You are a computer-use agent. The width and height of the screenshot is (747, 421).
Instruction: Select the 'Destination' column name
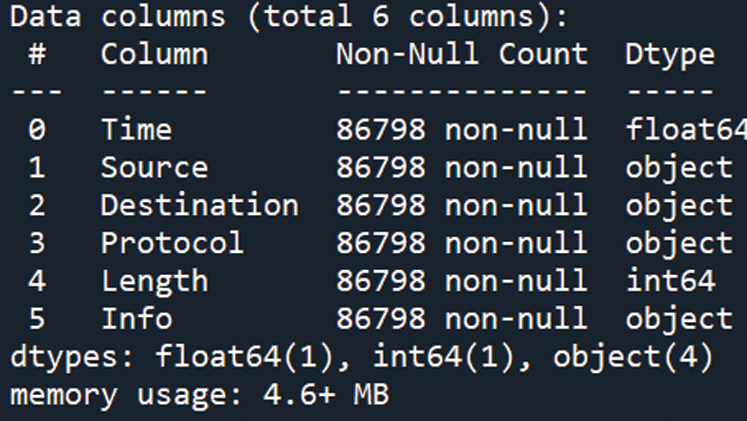tap(199, 205)
